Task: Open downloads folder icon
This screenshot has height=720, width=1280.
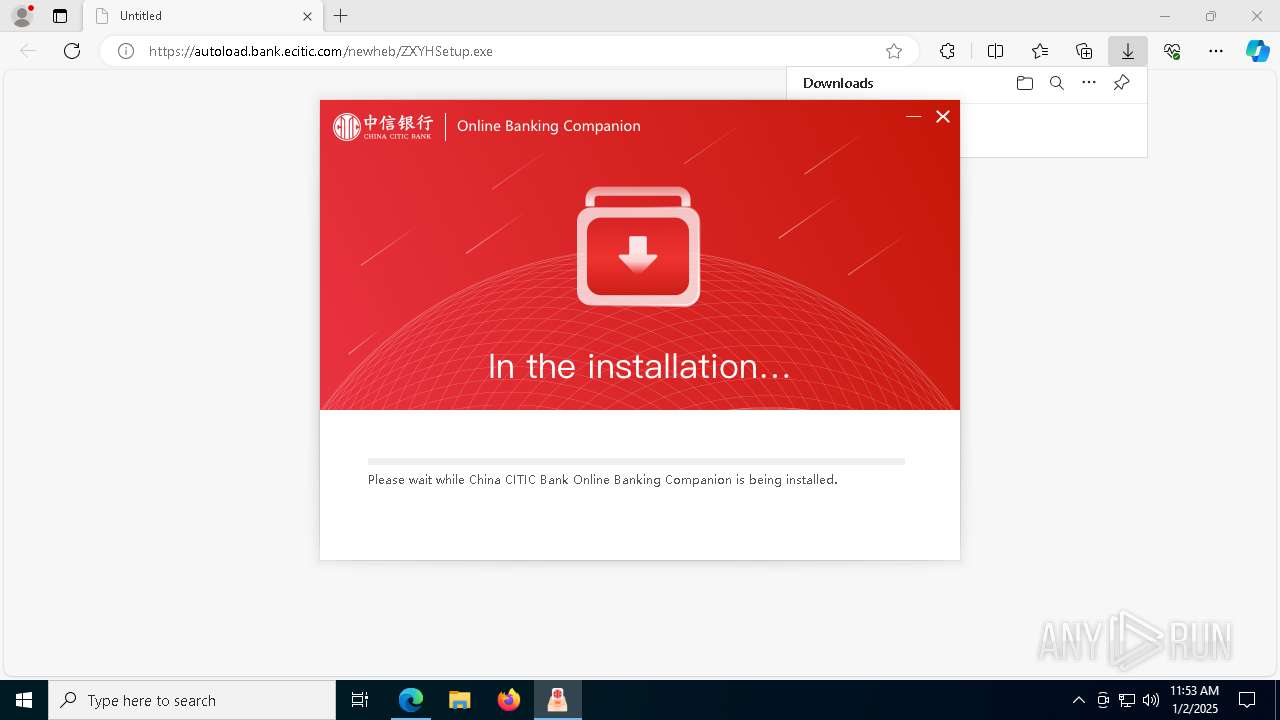Action: click(x=1024, y=83)
